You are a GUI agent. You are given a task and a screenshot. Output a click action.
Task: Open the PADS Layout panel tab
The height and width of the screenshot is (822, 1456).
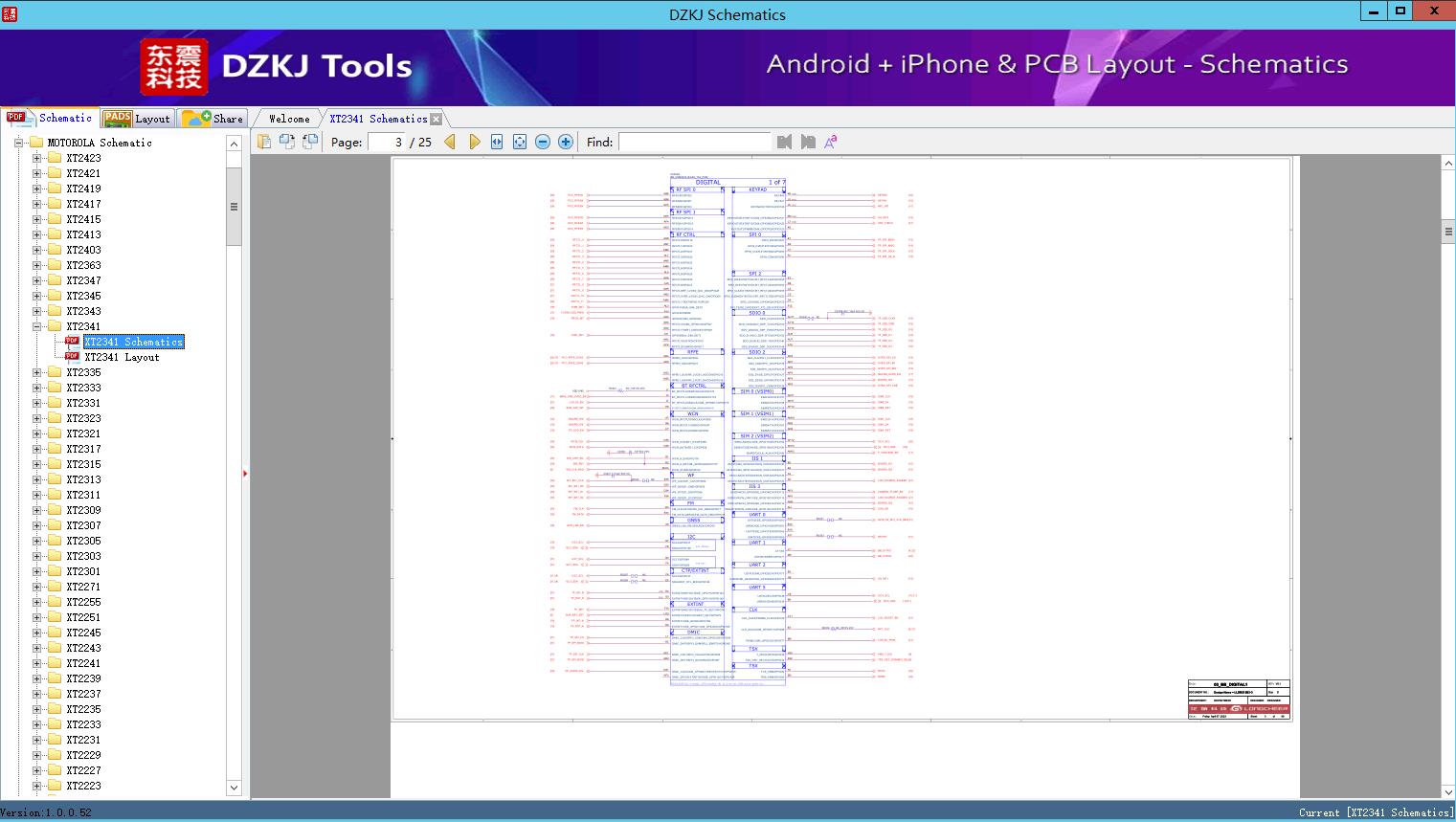(x=136, y=119)
